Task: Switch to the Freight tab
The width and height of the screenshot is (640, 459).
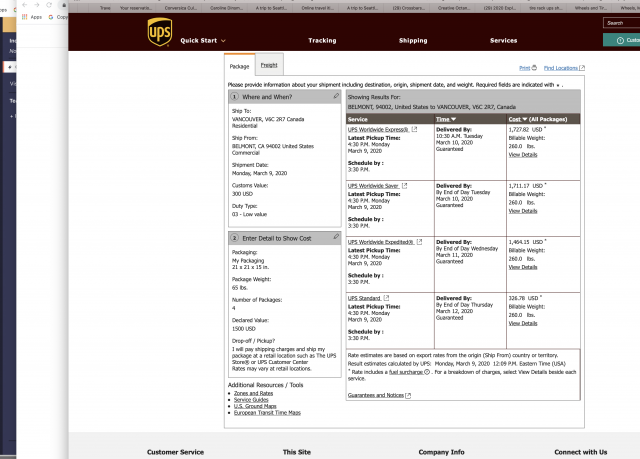Action: coord(269,65)
